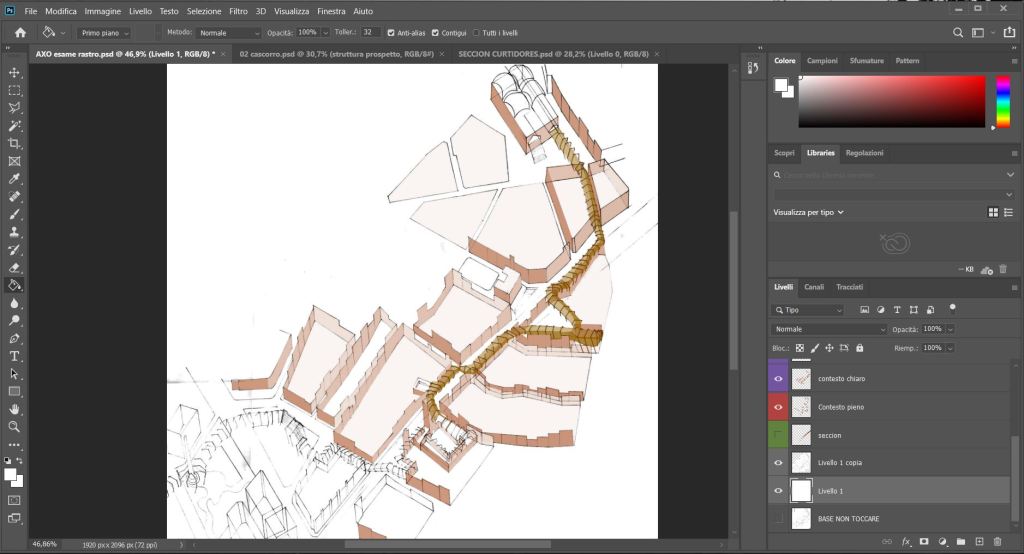The image size is (1024, 554).
Task: Select the Paint Bucket tool
Action: coord(14,285)
